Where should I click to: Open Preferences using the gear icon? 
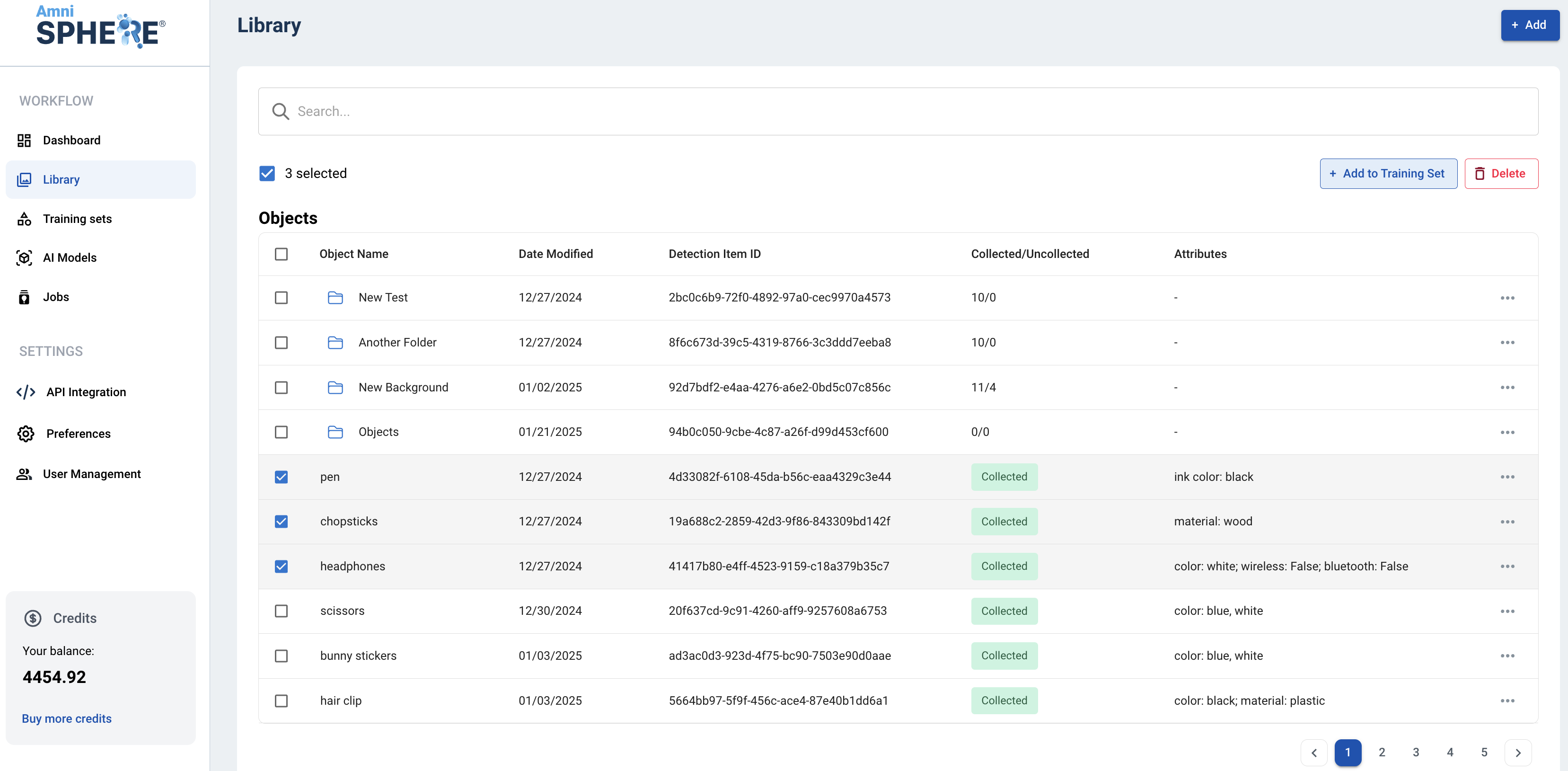[x=26, y=434]
